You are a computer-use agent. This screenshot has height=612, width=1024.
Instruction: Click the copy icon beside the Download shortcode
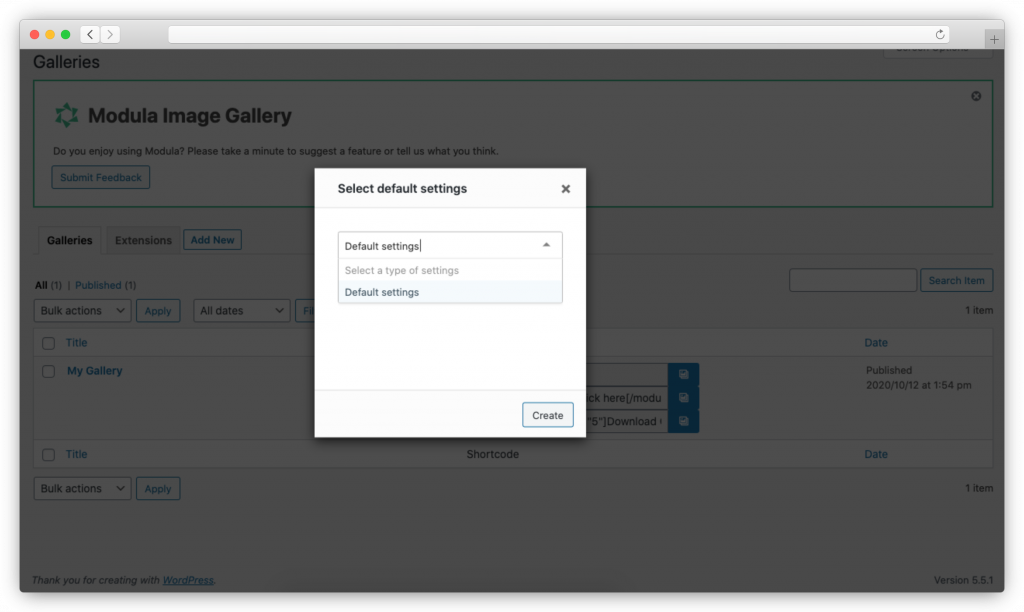683,420
